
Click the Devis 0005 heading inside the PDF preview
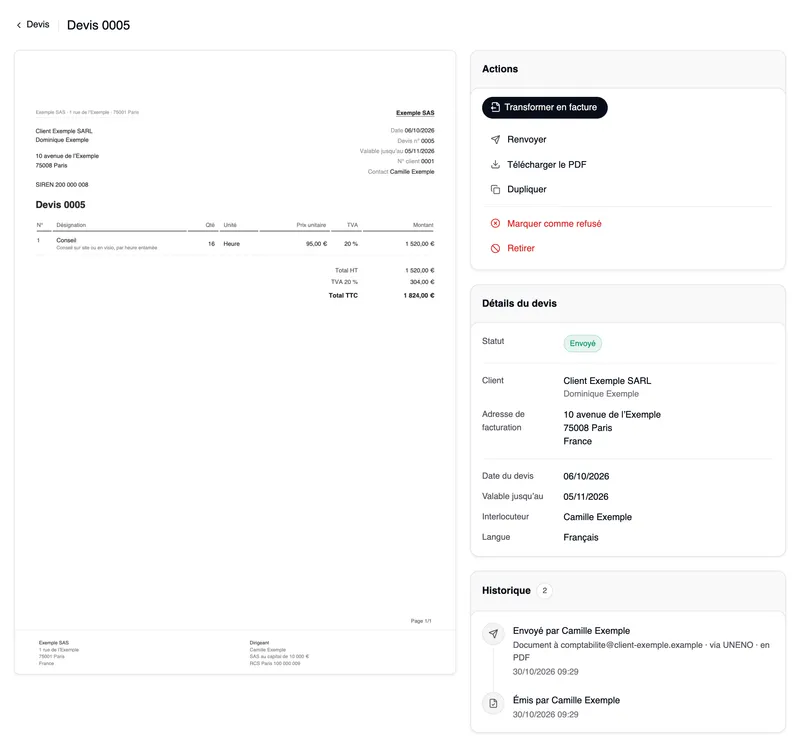click(60, 205)
